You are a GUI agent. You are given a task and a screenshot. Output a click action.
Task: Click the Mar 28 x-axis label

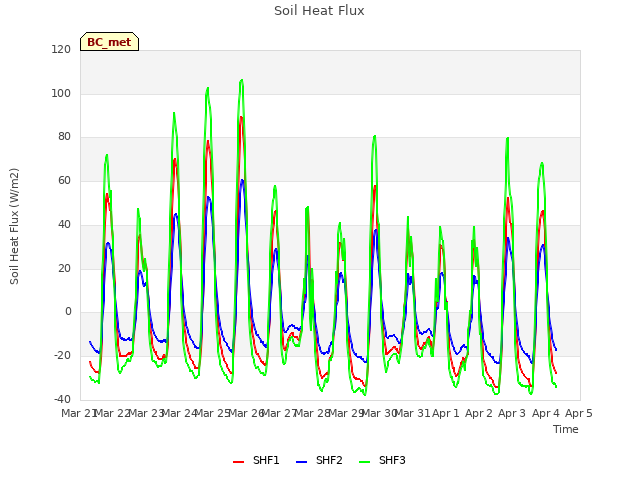click(x=312, y=413)
